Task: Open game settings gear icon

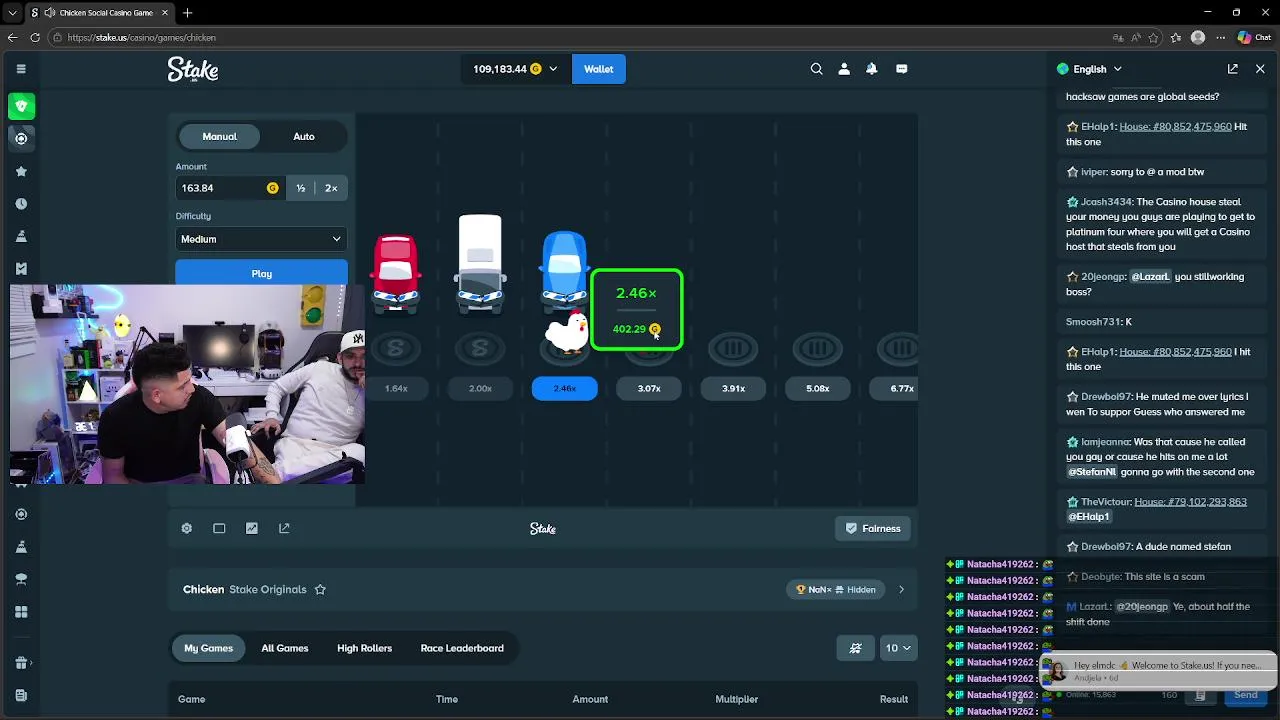Action: click(187, 528)
